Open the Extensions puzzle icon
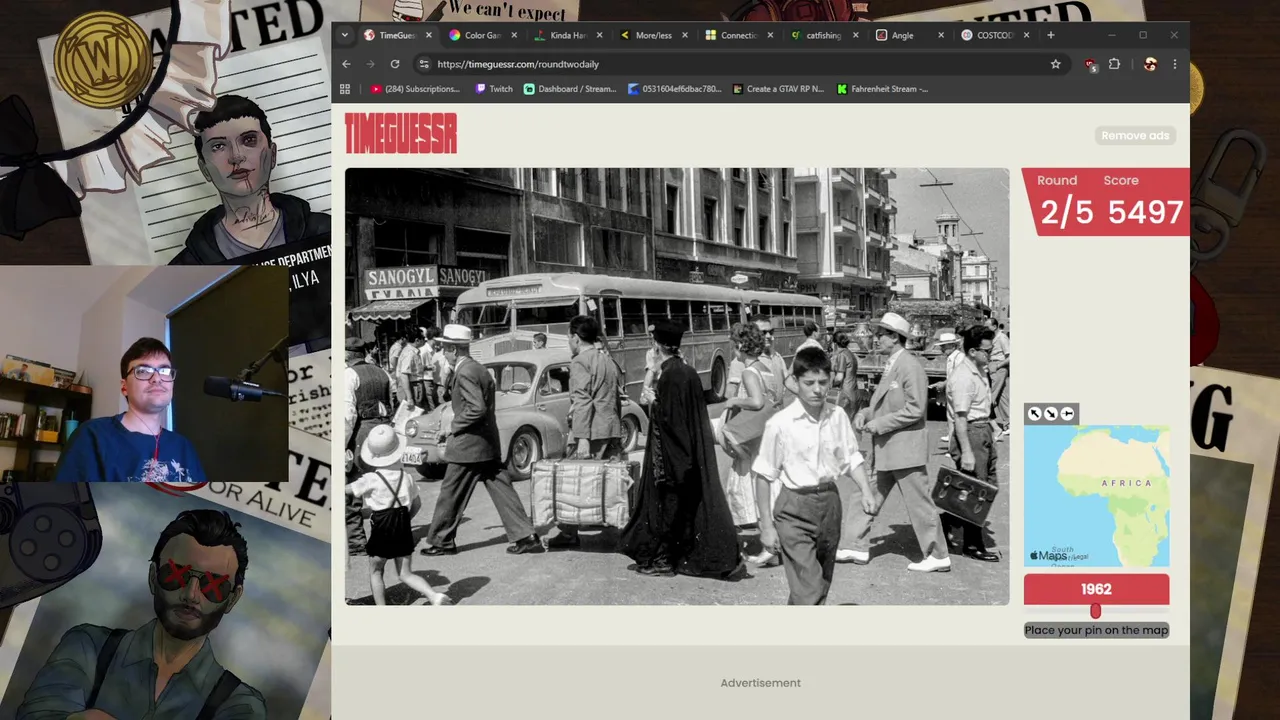This screenshot has height=720, width=1280. (1114, 64)
